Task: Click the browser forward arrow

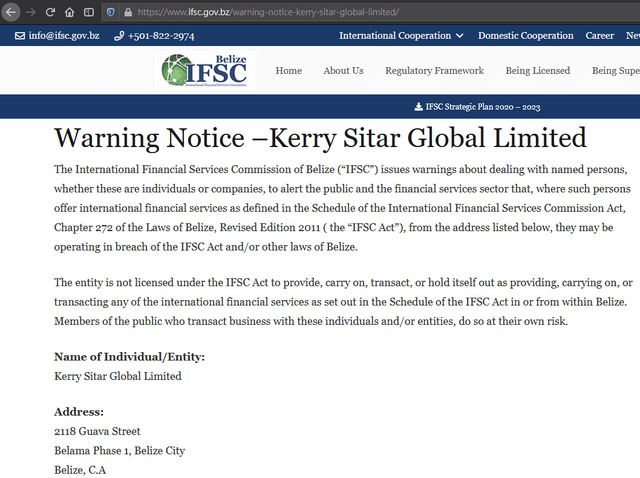Action: pos(31,12)
